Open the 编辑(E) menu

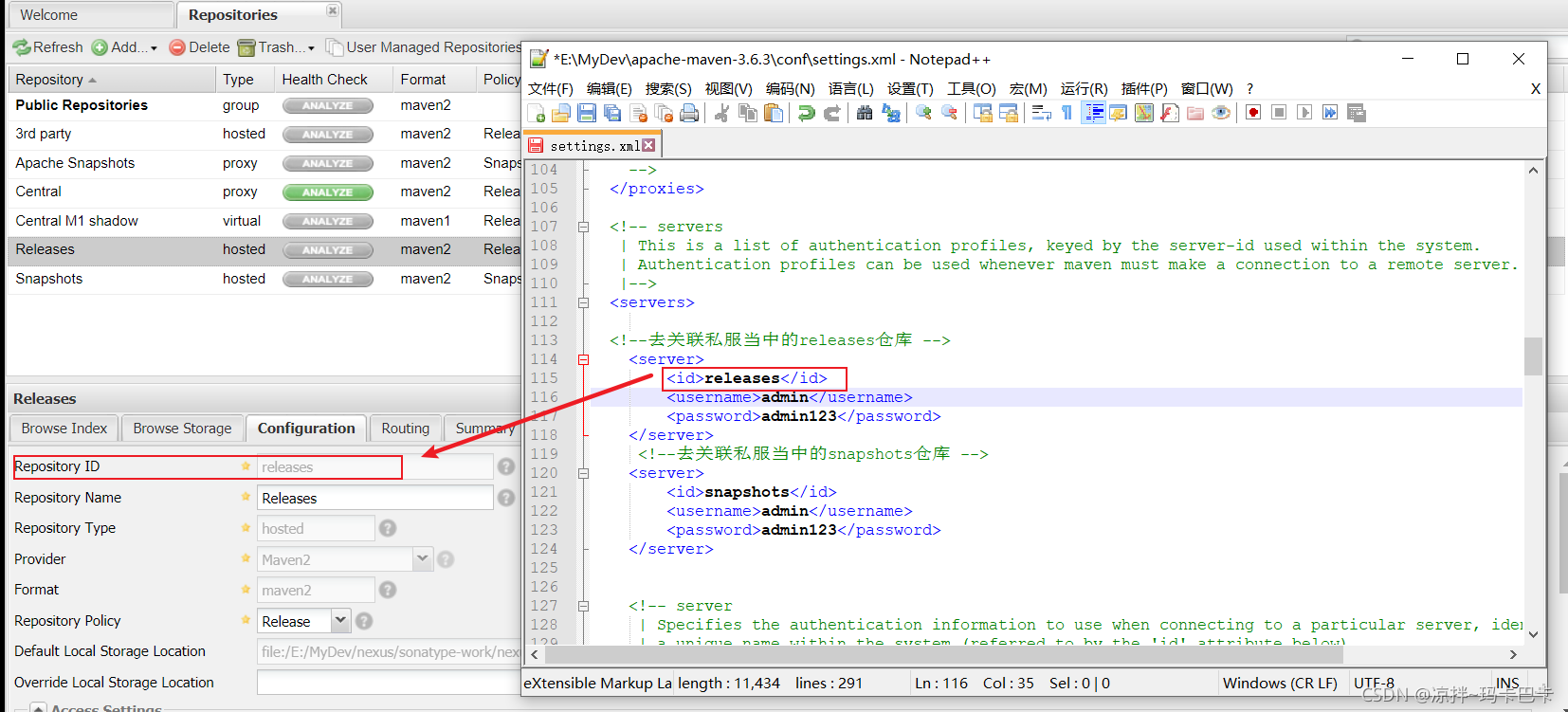[x=609, y=88]
